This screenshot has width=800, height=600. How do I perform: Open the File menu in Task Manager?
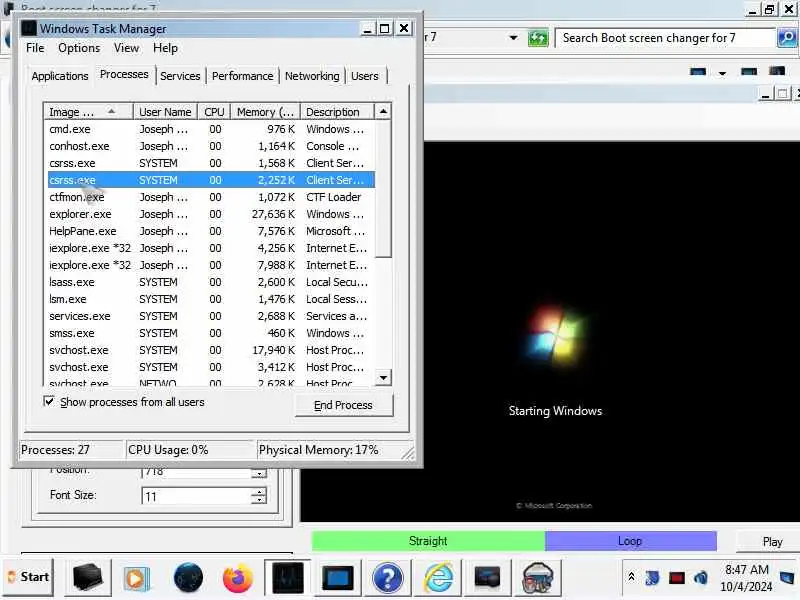coord(35,48)
